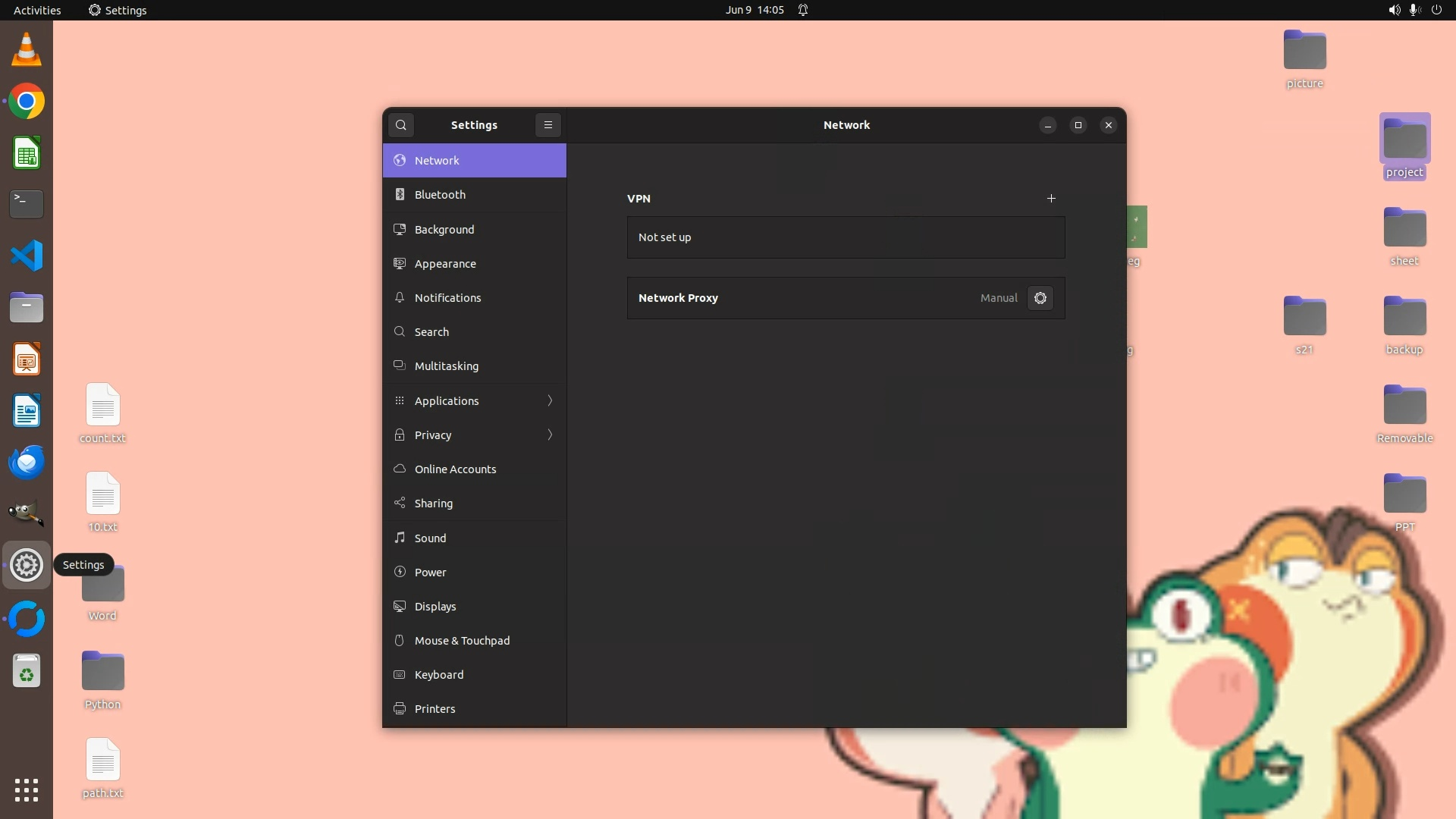The height and width of the screenshot is (819, 1456).
Task: Open the system volume and power menu
Action: click(1415, 10)
